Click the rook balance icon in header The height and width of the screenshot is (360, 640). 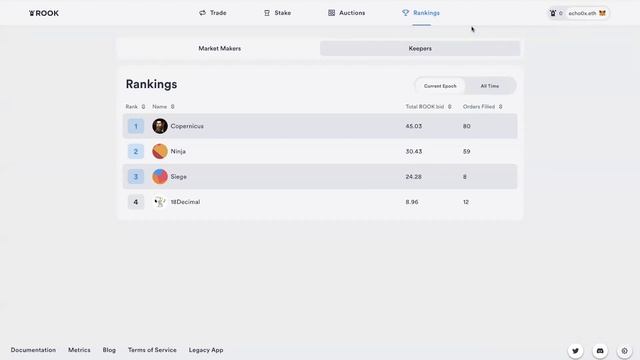pos(553,13)
